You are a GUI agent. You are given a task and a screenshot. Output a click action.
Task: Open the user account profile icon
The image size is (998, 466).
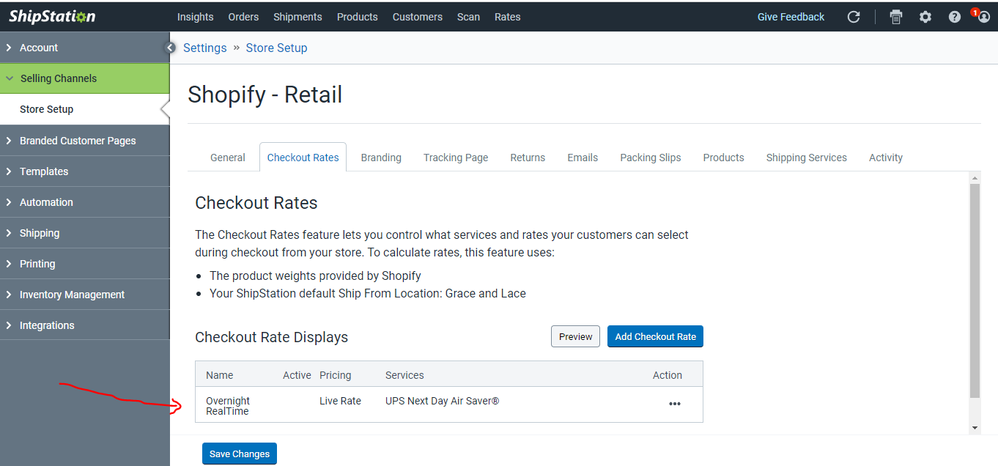[x=982, y=17]
